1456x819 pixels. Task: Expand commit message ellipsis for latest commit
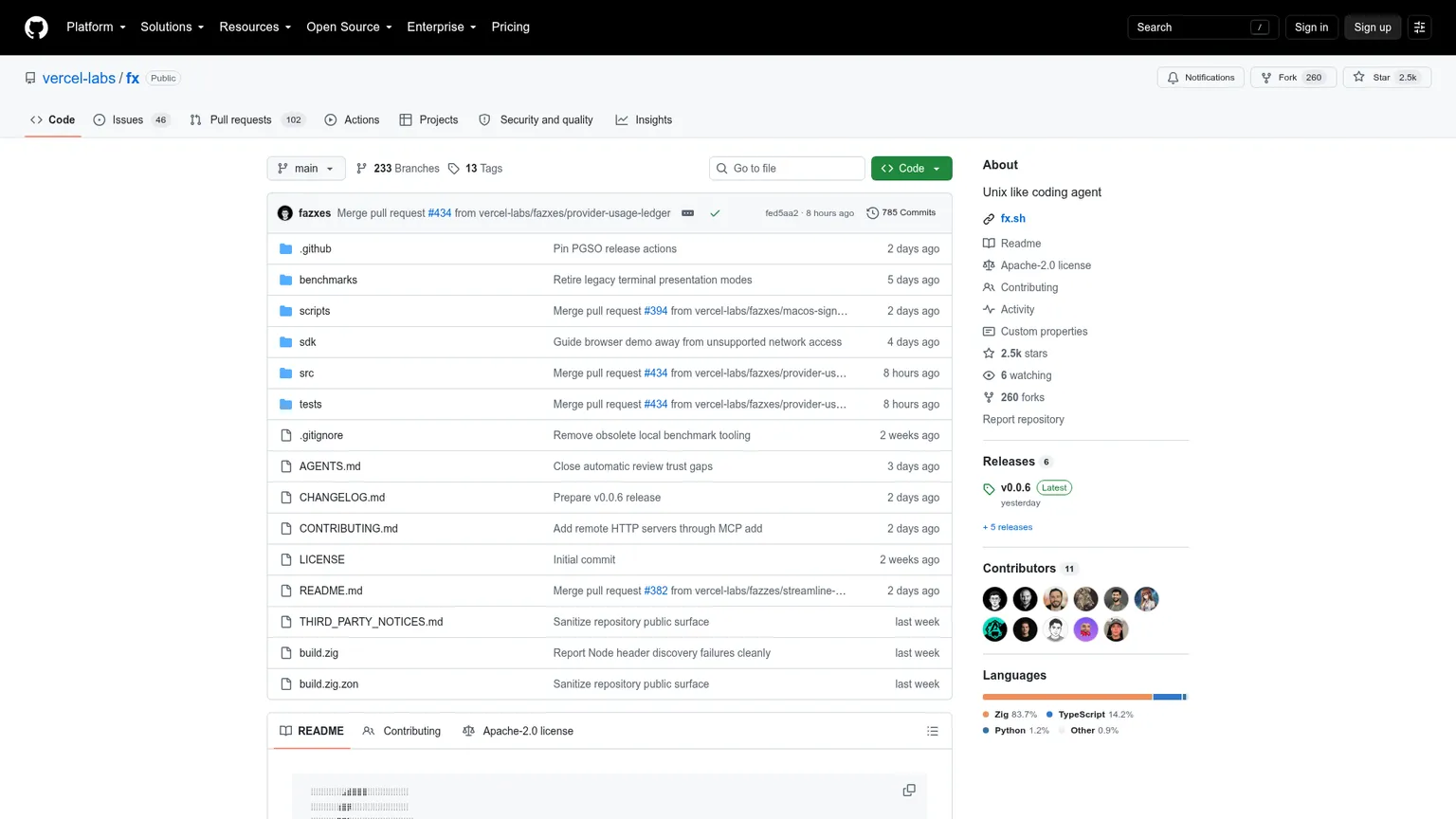(x=688, y=213)
